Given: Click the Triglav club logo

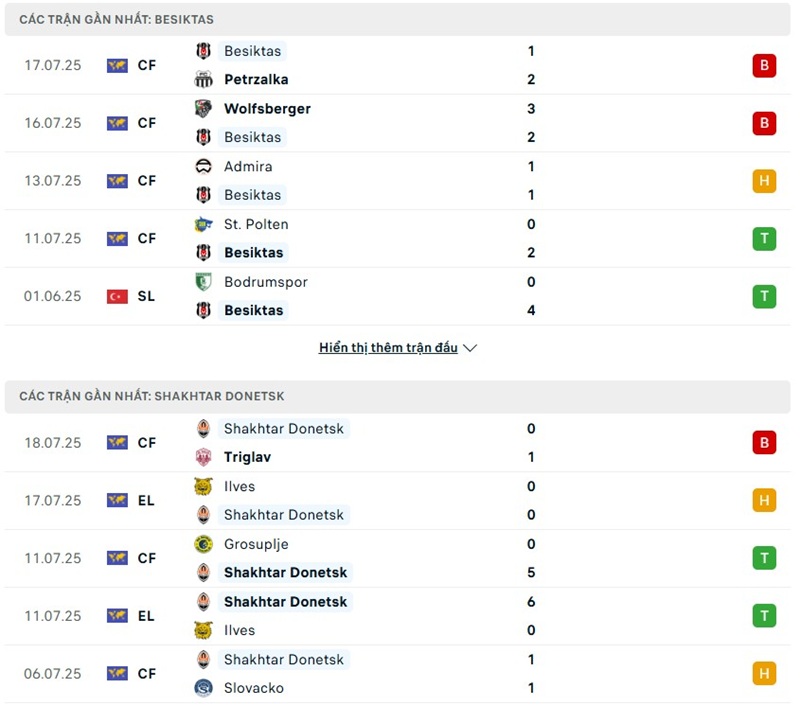Looking at the screenshot, I should click(204, 457).
